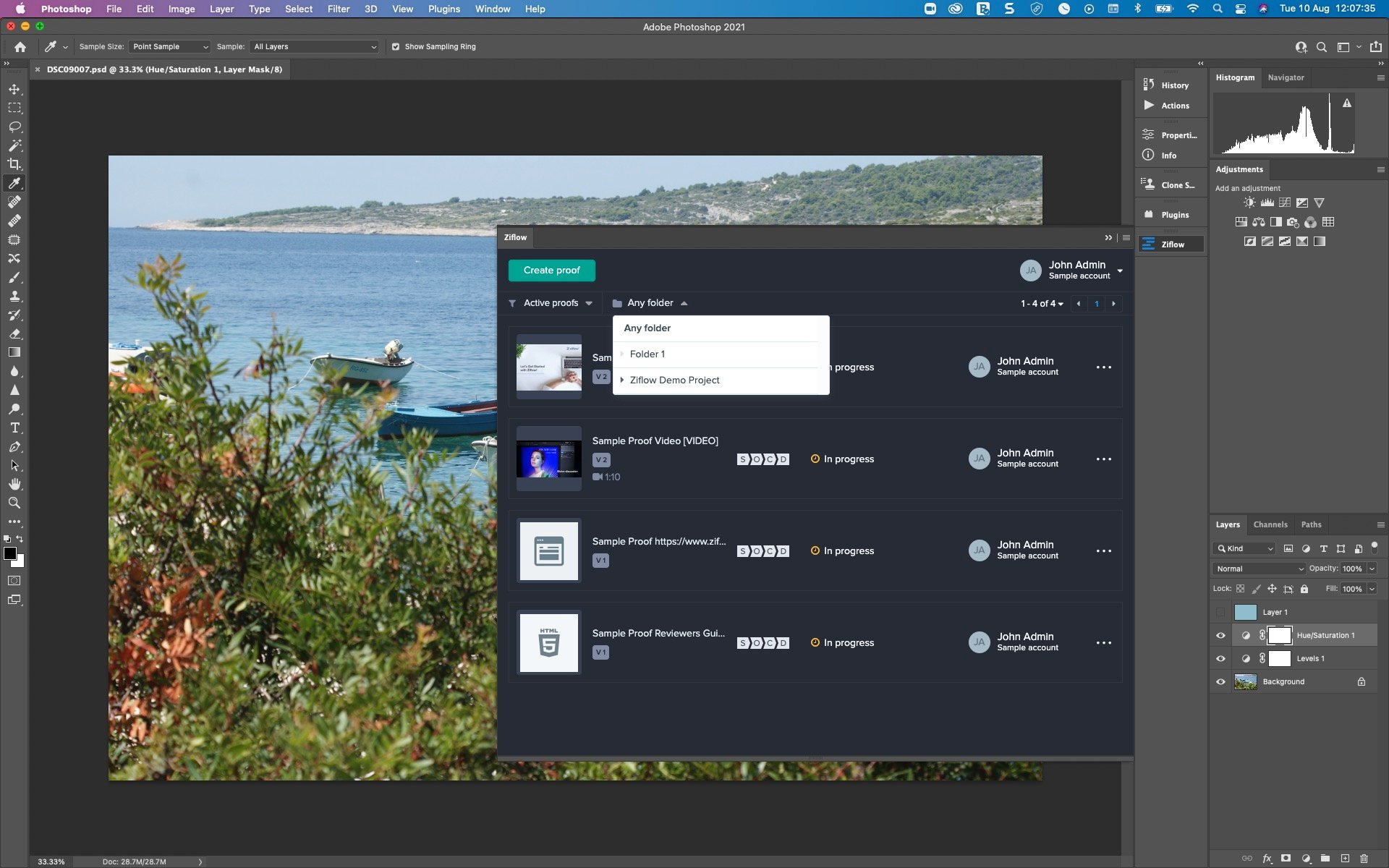Click the Create proof button
Screen dimensions: 1389x868
(x=551, y=270)
